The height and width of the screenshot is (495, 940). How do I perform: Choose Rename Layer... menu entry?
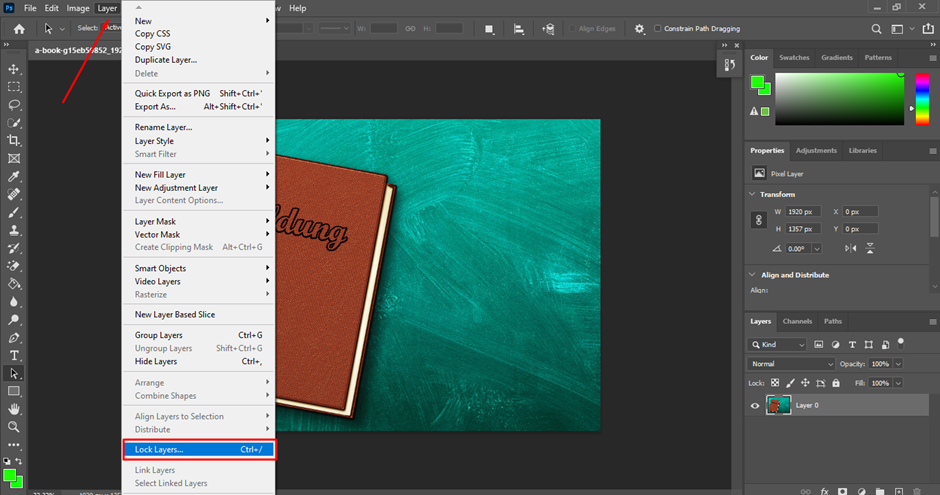[x=198, y=127]
